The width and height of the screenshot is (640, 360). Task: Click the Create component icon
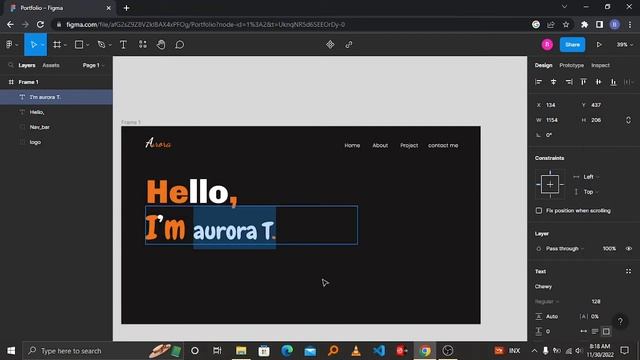[x=330, y=44]
